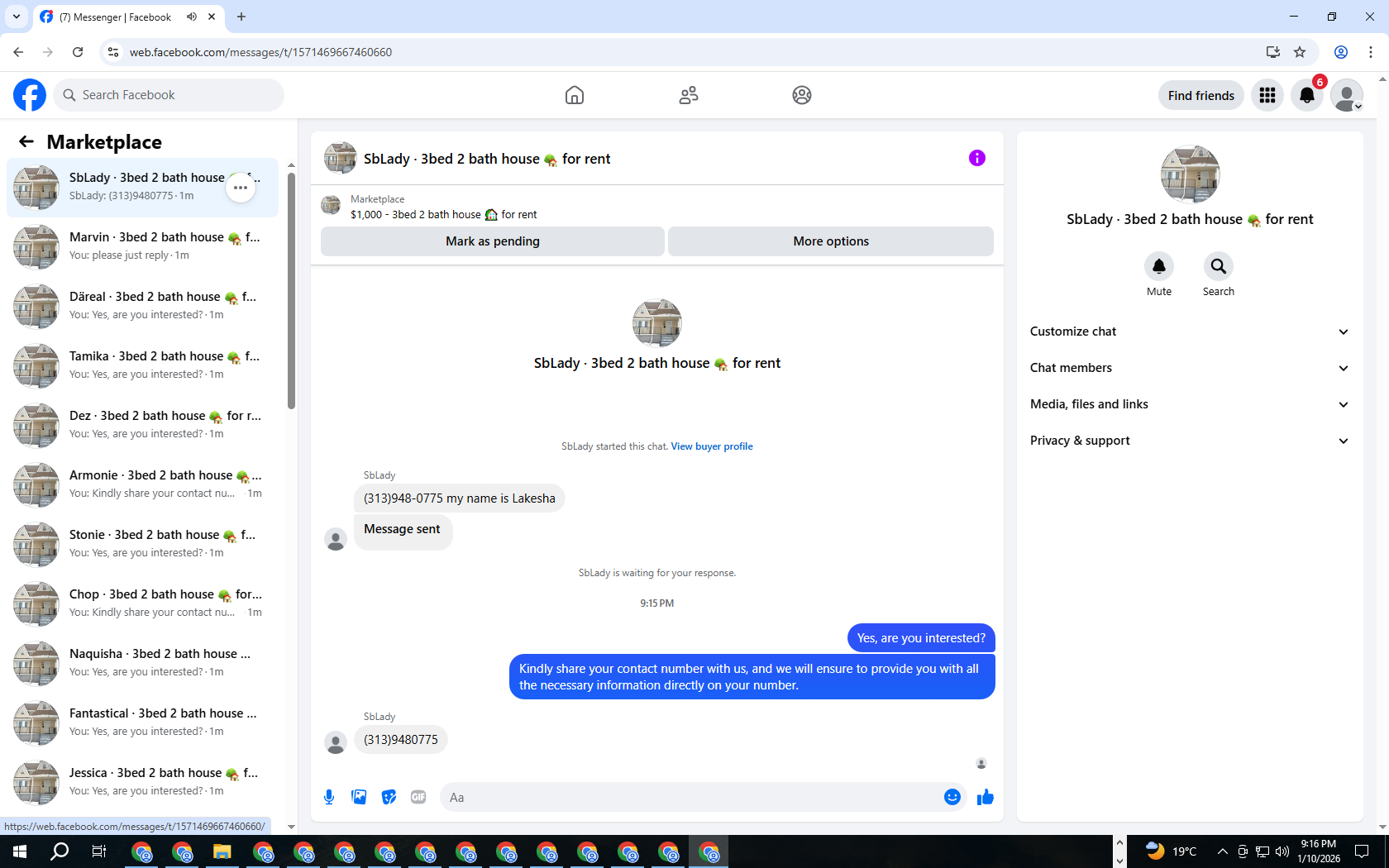Open the notifications bell icon
Image resolution: width=1389 pixels, height=868 pixels.
point(1307,95)
